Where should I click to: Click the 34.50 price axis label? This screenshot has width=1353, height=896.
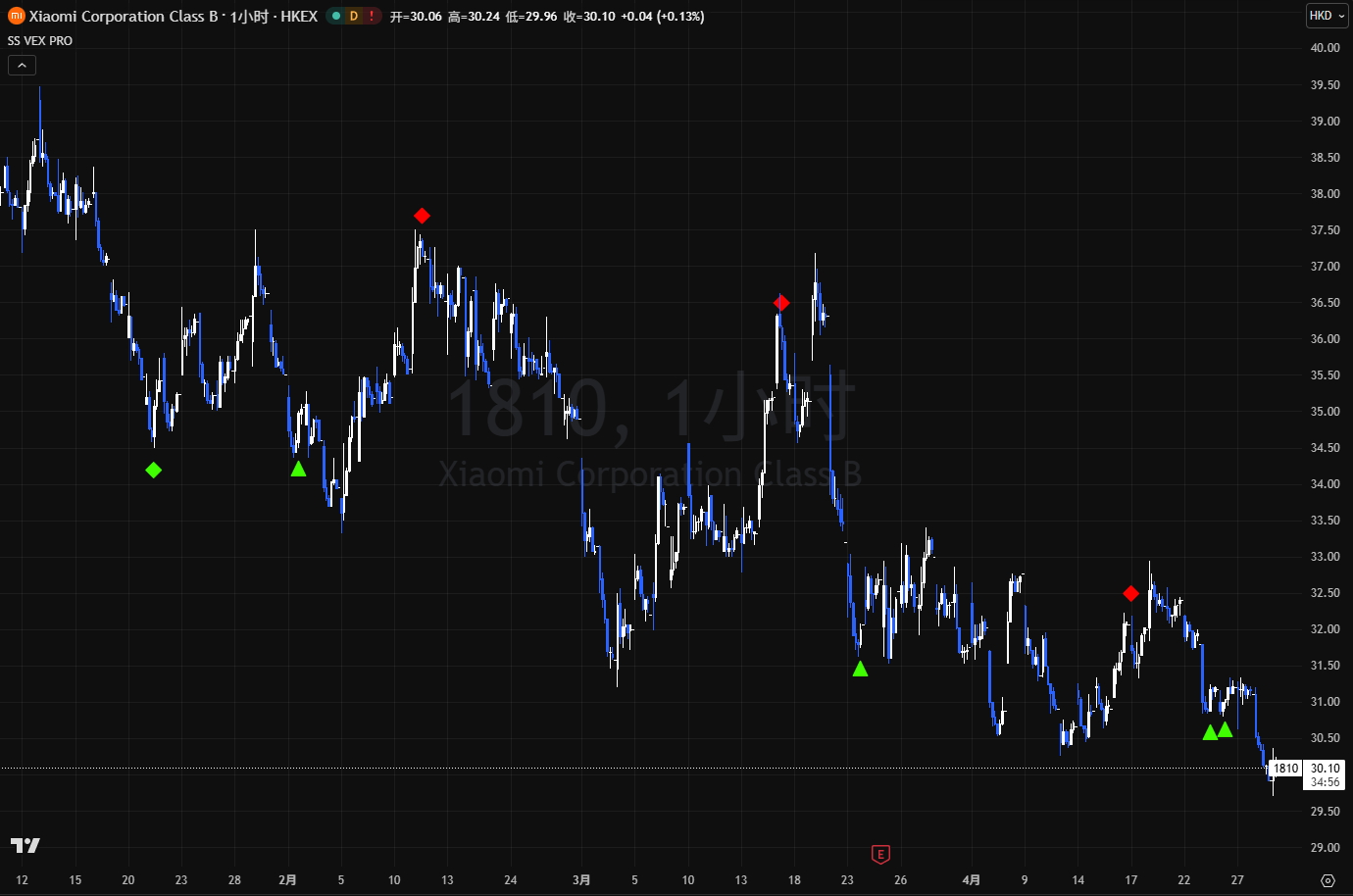coord(1325,448)
